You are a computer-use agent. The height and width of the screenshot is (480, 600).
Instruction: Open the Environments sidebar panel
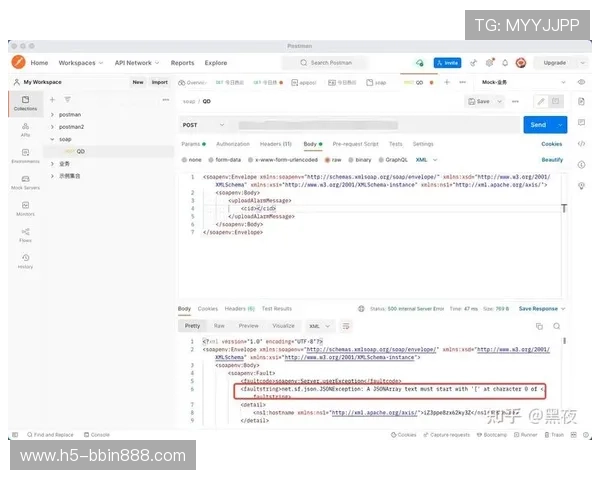[x=25, y=156]
